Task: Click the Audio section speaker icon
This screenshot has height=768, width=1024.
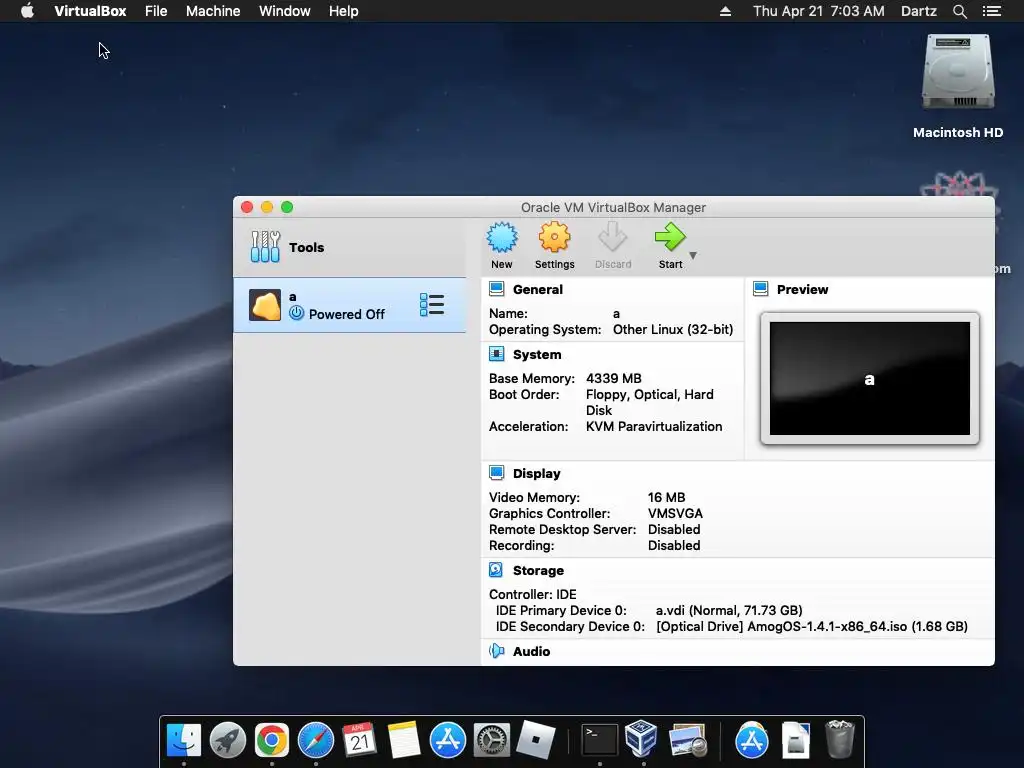Action: click(496, 650)
